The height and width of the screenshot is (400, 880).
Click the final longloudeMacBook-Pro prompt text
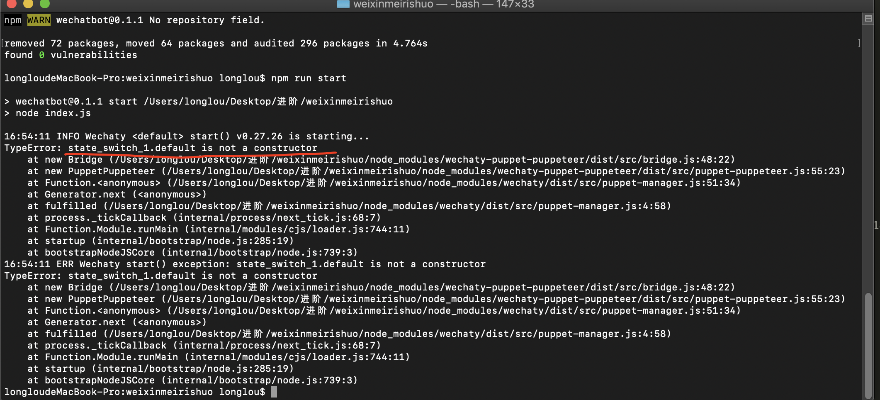coord(134,392)
